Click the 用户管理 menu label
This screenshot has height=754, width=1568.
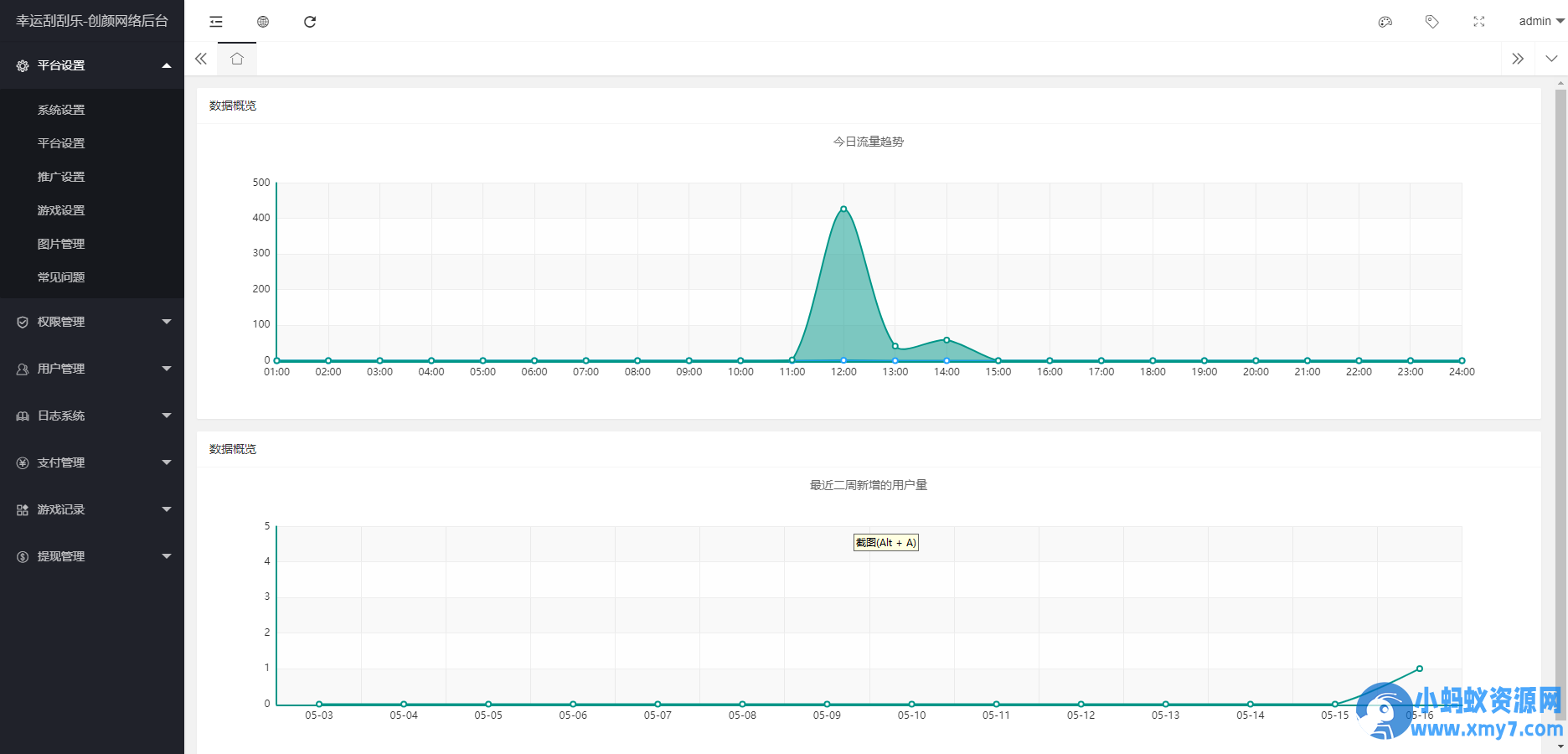61,369
